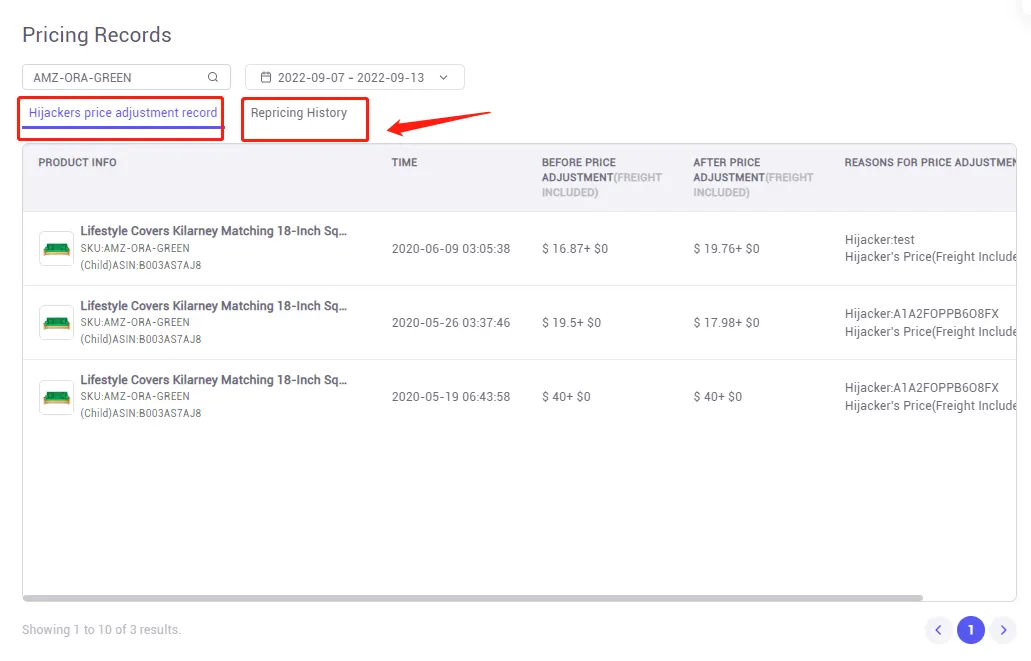The image size is (1031, 661).
Task: Click the AMZ-ORA-GREEN search input field
Action: pyautogui.click(x=110, y=76)
